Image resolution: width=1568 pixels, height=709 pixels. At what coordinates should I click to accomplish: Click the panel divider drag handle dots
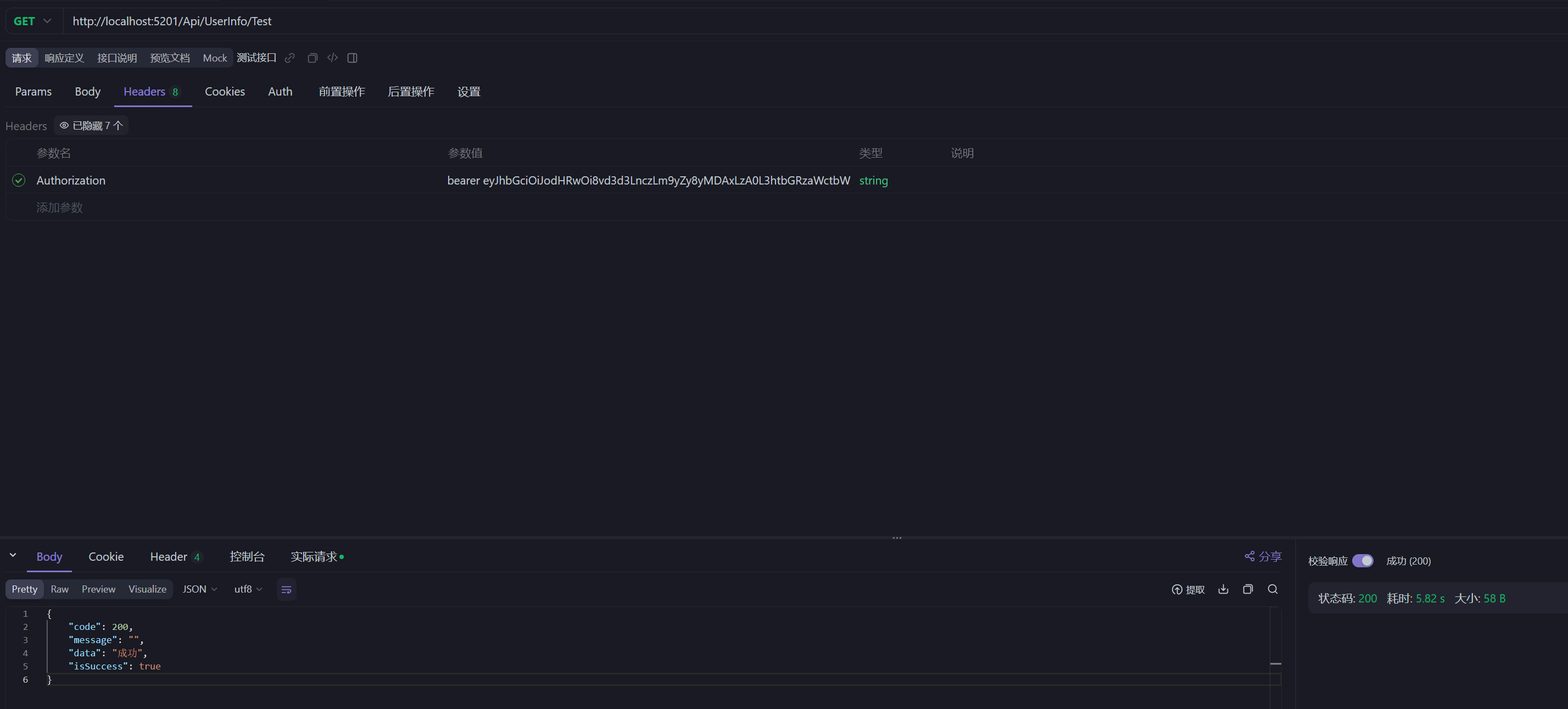coord(897,538)
